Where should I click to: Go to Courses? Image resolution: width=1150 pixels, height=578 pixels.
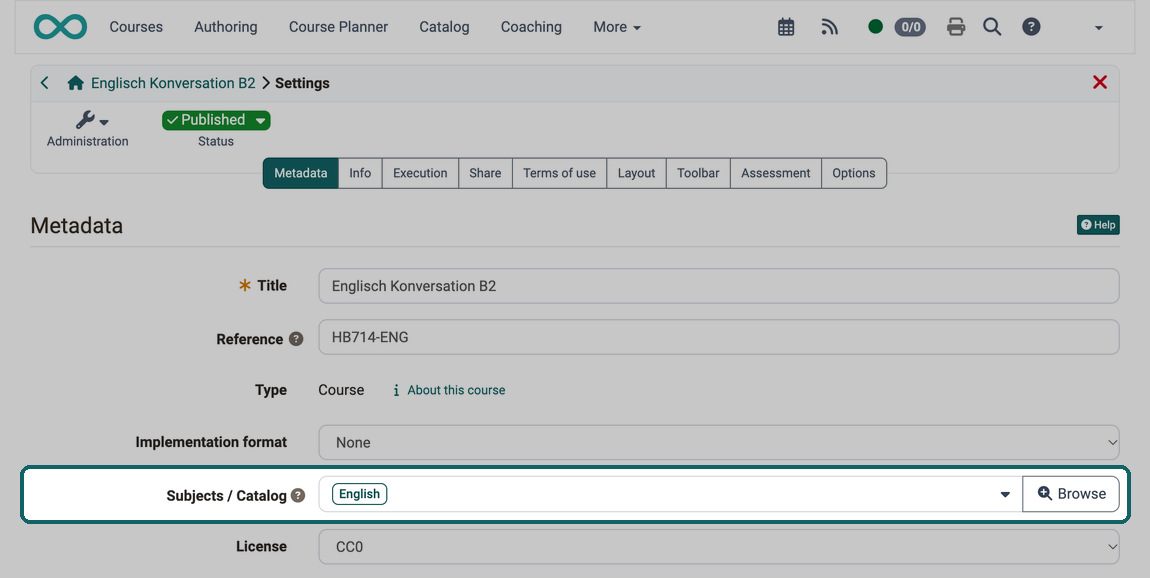[136, 27]
